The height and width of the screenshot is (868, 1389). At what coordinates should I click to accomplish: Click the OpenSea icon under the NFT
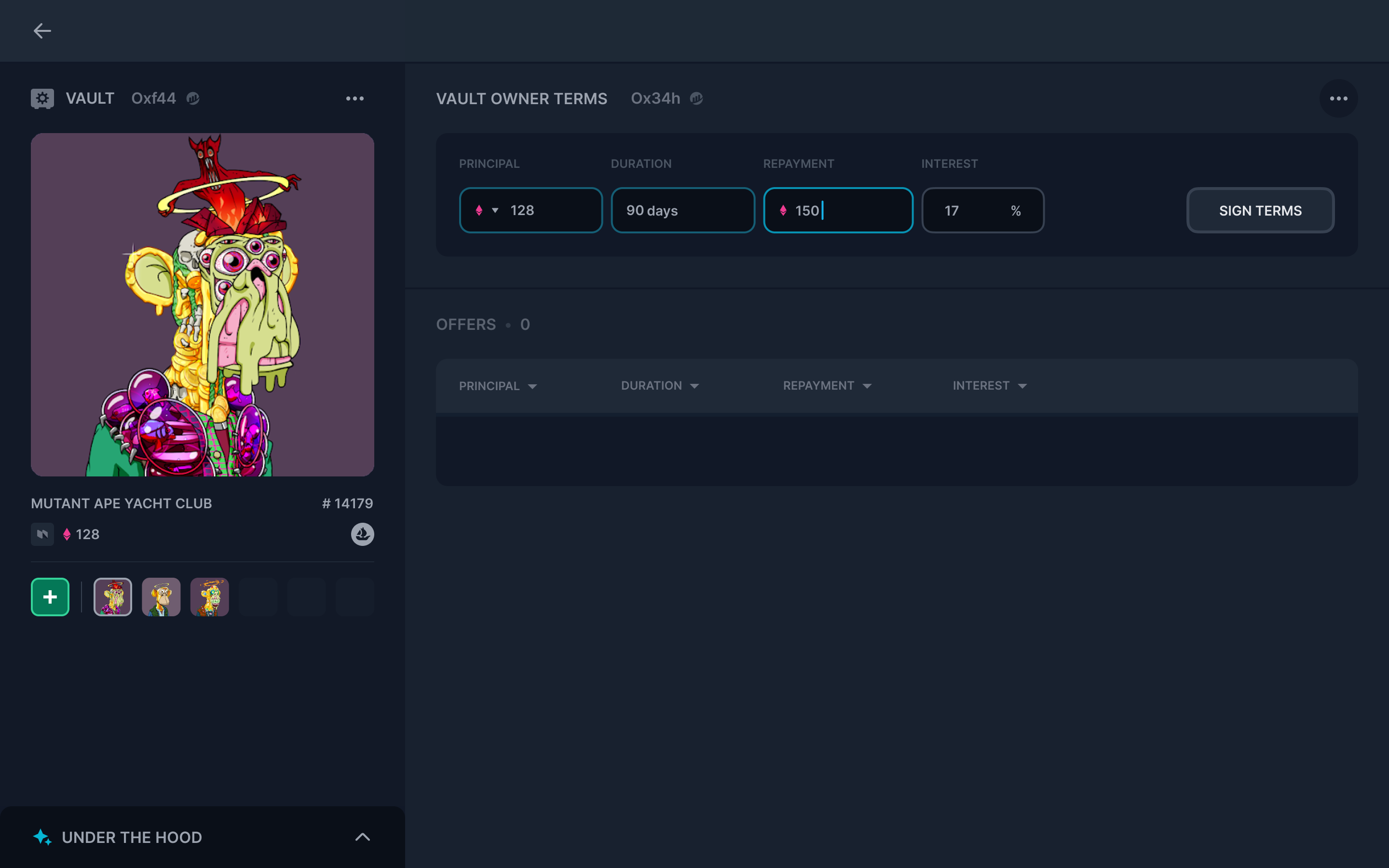(362, 534)
